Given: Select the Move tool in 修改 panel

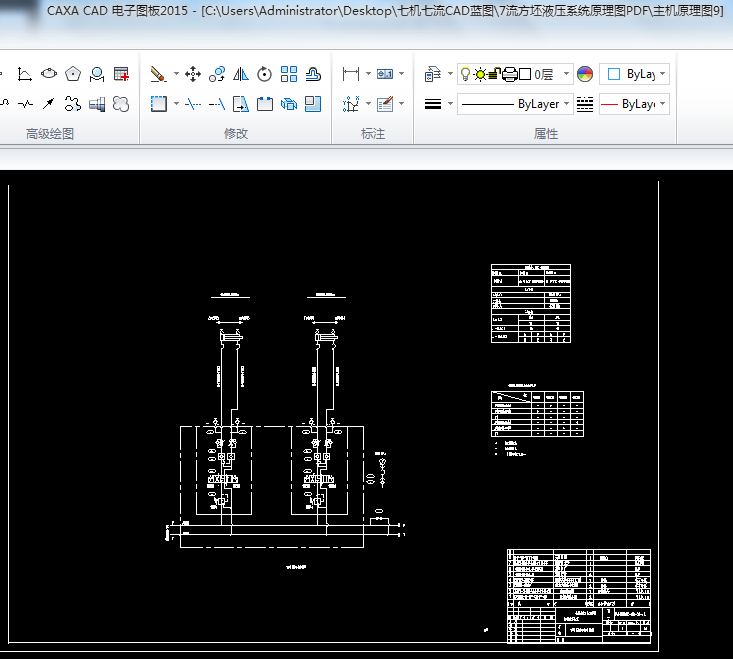Looking at the screenshot, I should pos(193,74).
